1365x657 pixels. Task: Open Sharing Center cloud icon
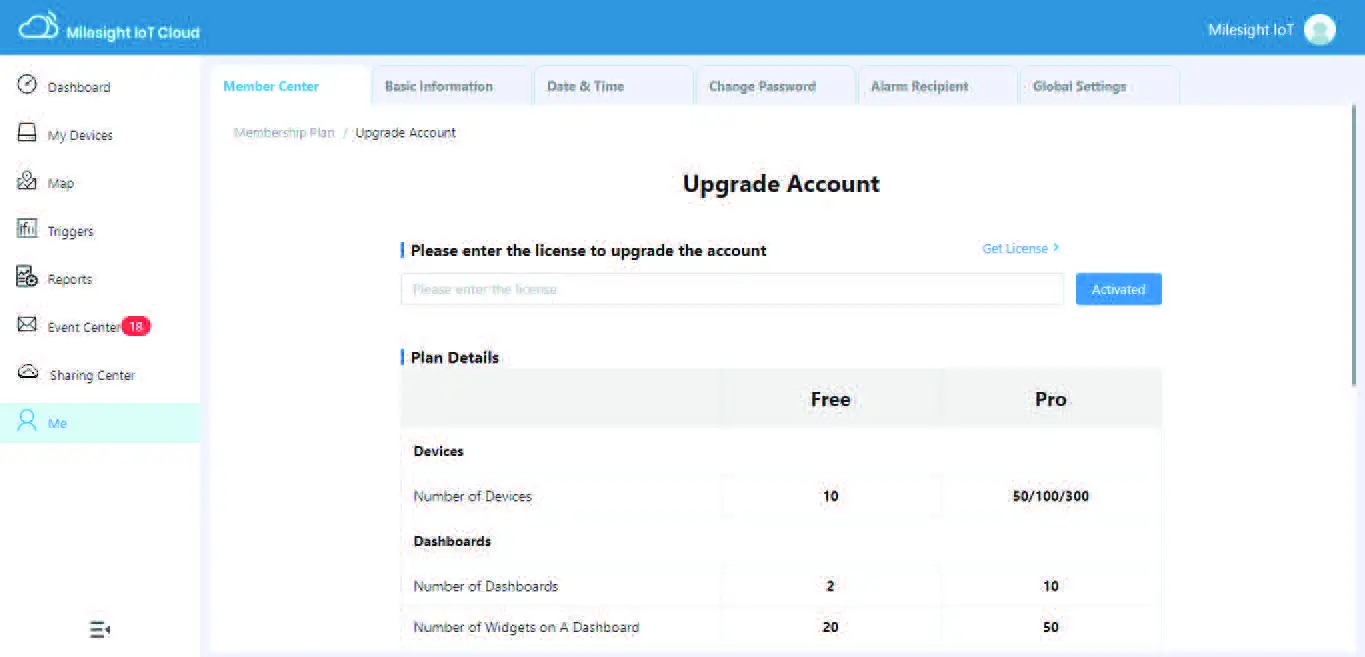coord(28,373)
